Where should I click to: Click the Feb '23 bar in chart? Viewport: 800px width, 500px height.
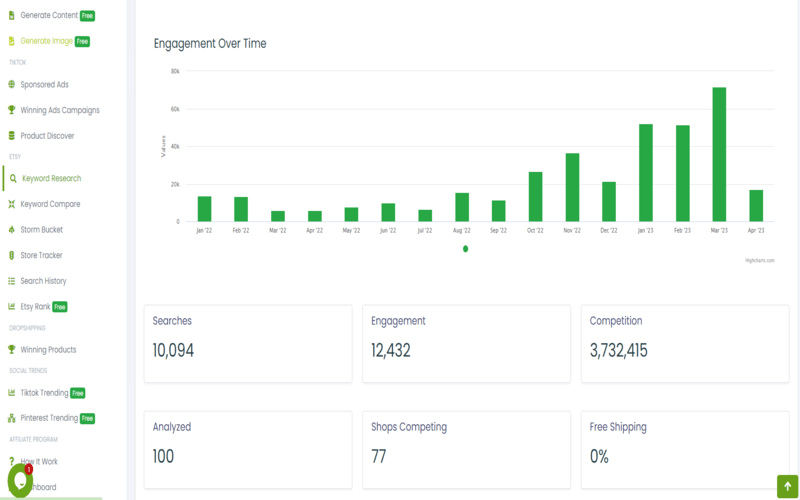[x=682, y=173]
